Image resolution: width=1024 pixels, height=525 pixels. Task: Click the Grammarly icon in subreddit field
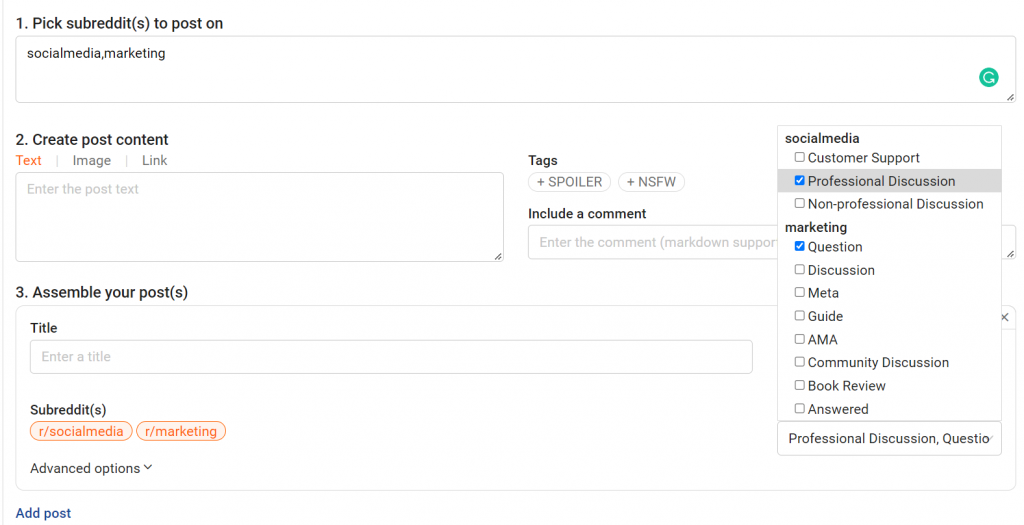coord(988,78)
